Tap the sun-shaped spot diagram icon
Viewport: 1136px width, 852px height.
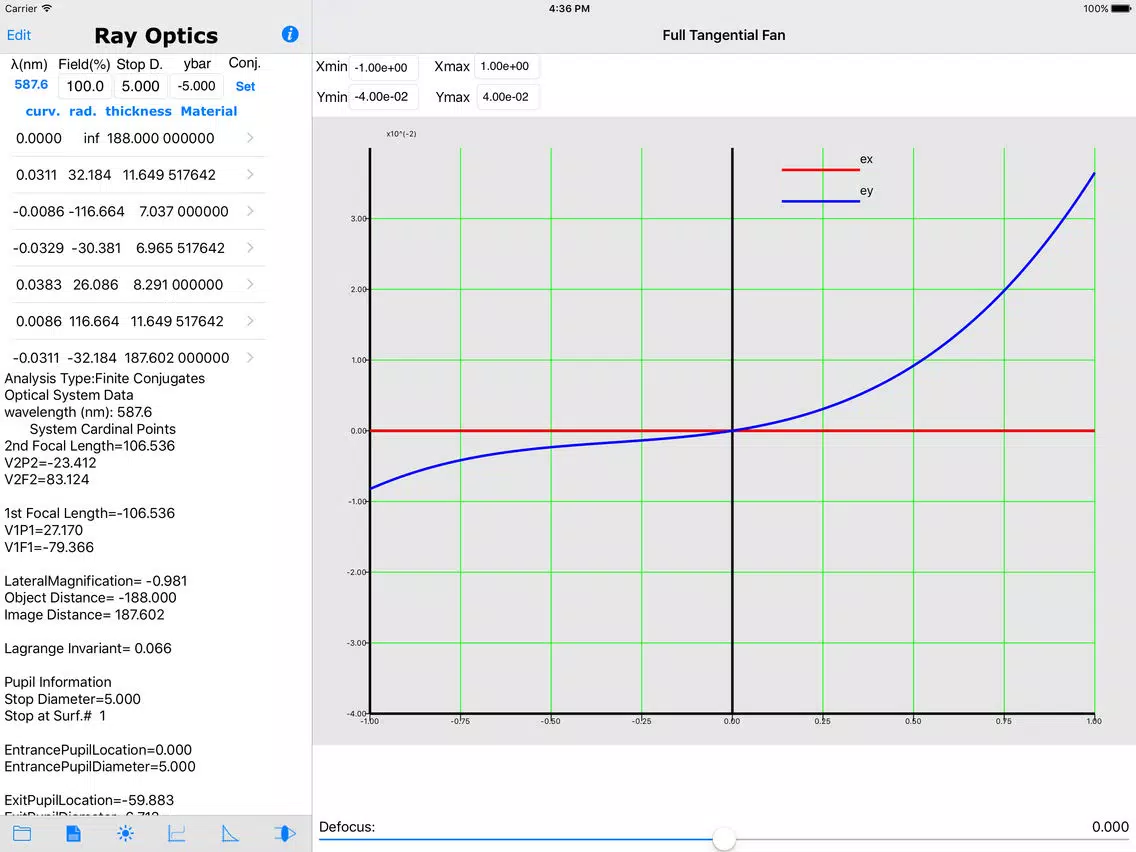pyautogui.click(x=125, y=833)
